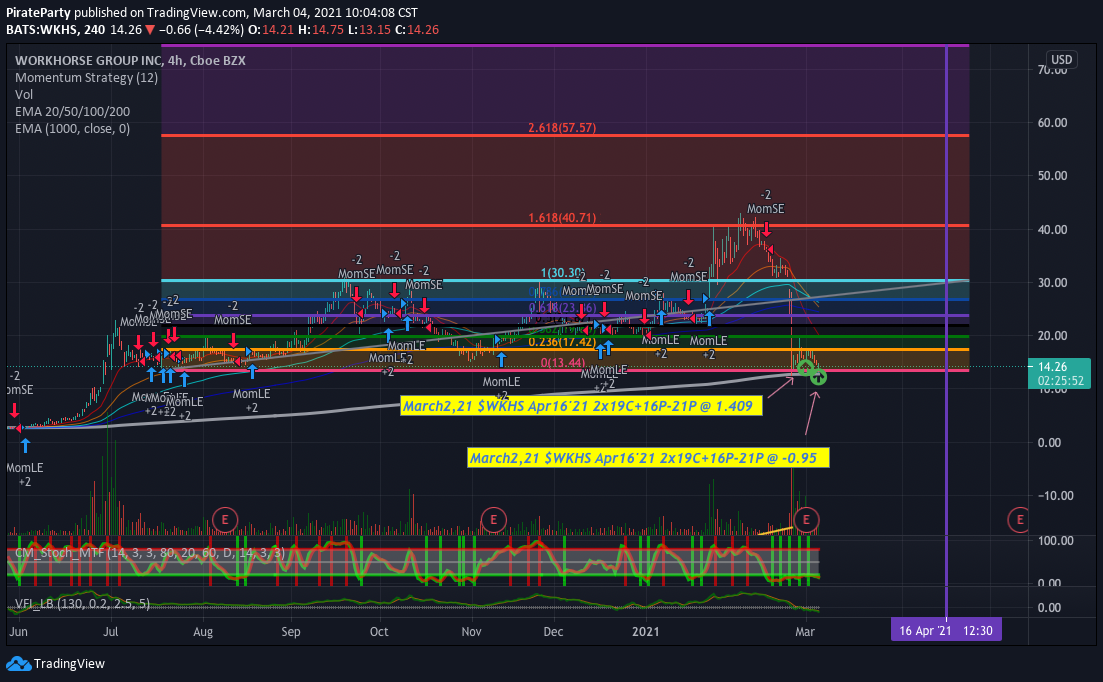Click the 16 Apr '21 12:30 date label
1103x682 pixels.
pyautogui.click(x=946, y=630)
